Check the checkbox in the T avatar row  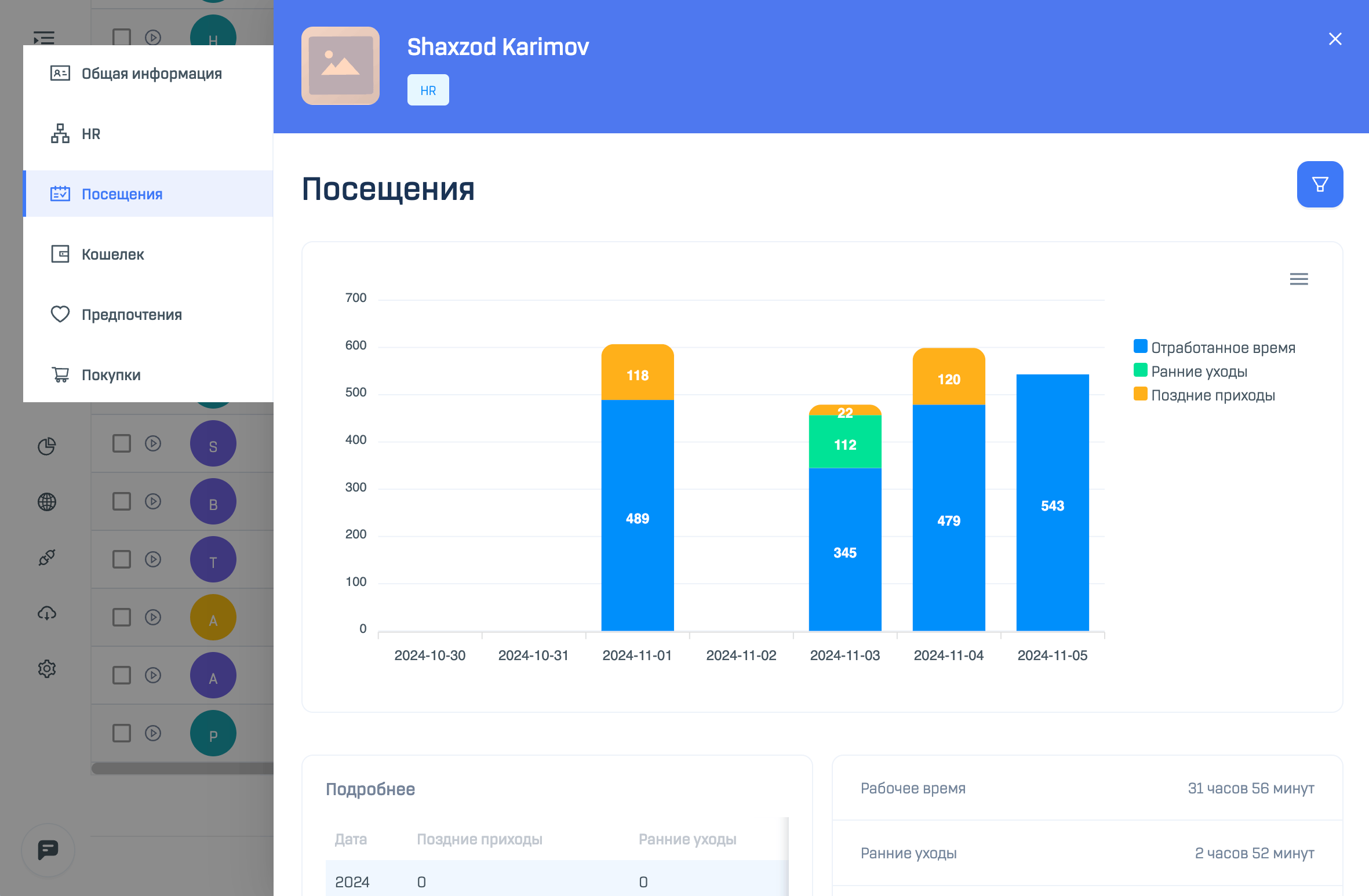pyautogui.click(x=122, y=560)
